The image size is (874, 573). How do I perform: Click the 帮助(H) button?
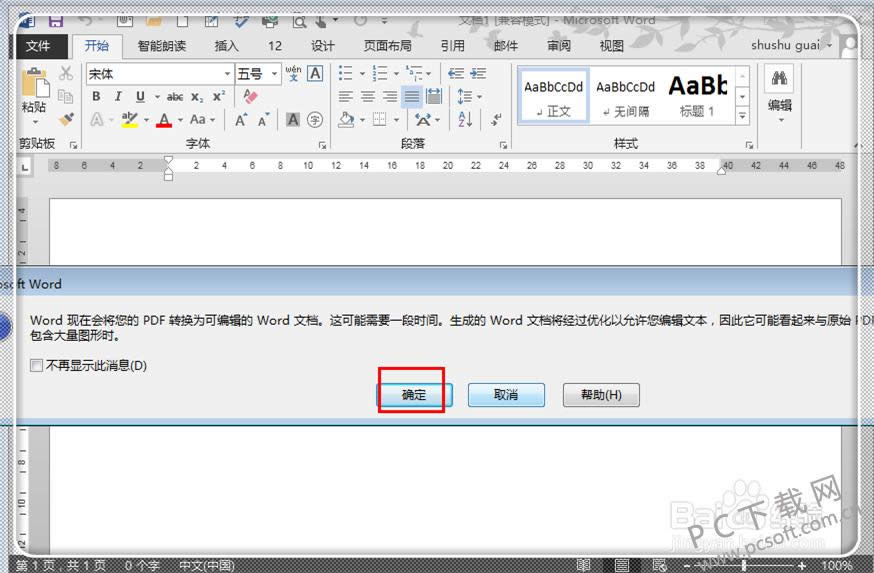pos(601,395)
